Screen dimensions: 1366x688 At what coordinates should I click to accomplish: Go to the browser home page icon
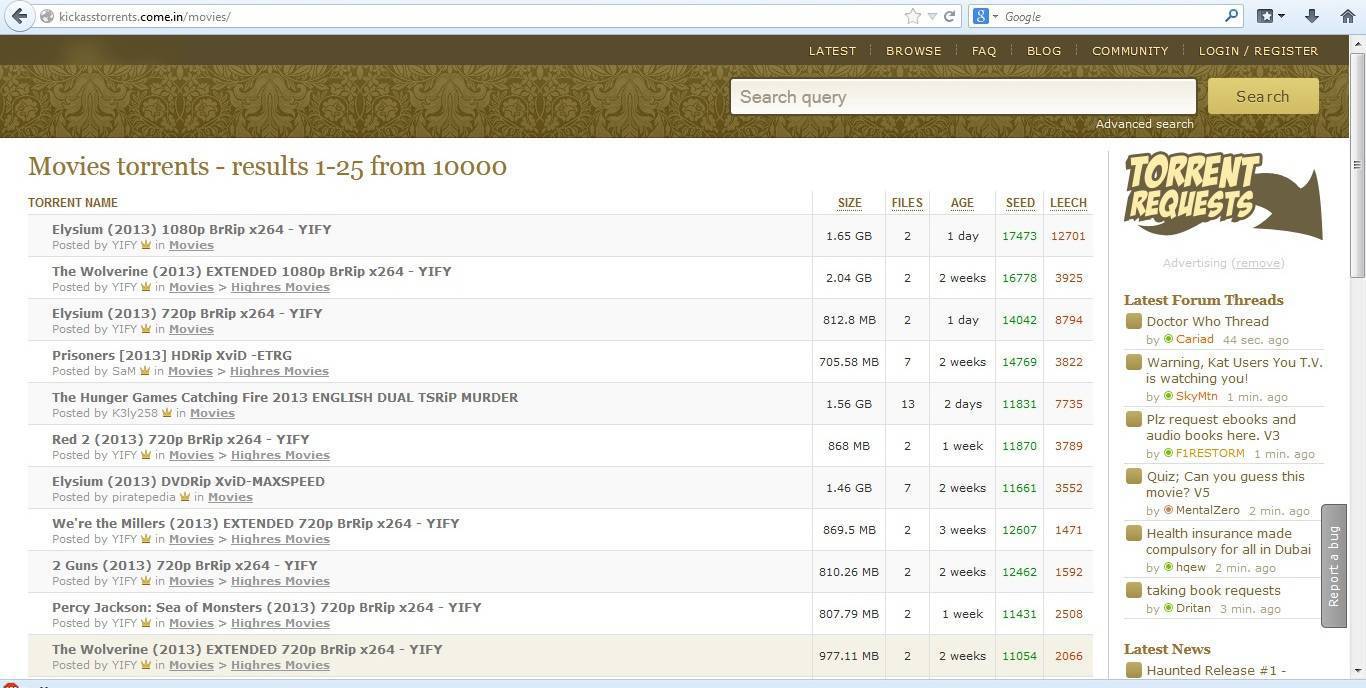click(x=1347, y=16)
